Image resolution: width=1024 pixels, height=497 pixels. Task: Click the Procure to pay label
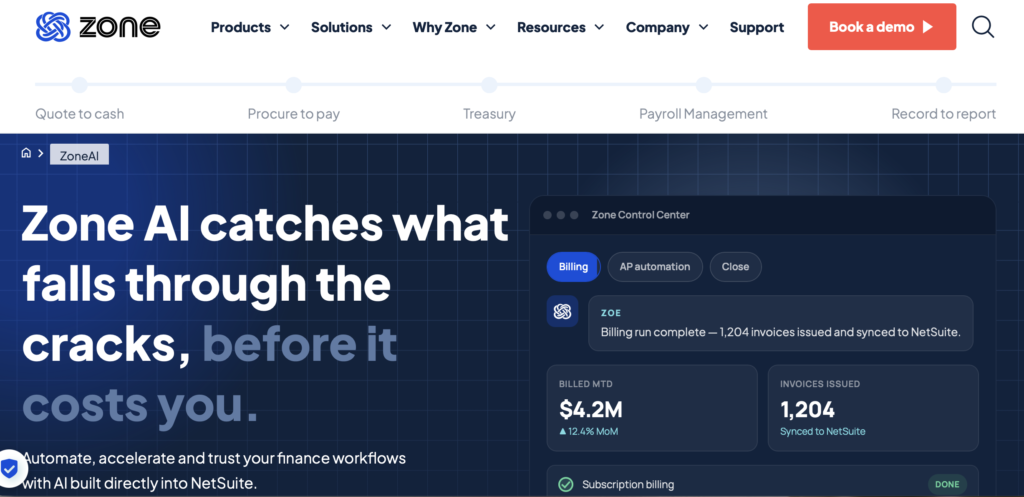pos(293,114)
